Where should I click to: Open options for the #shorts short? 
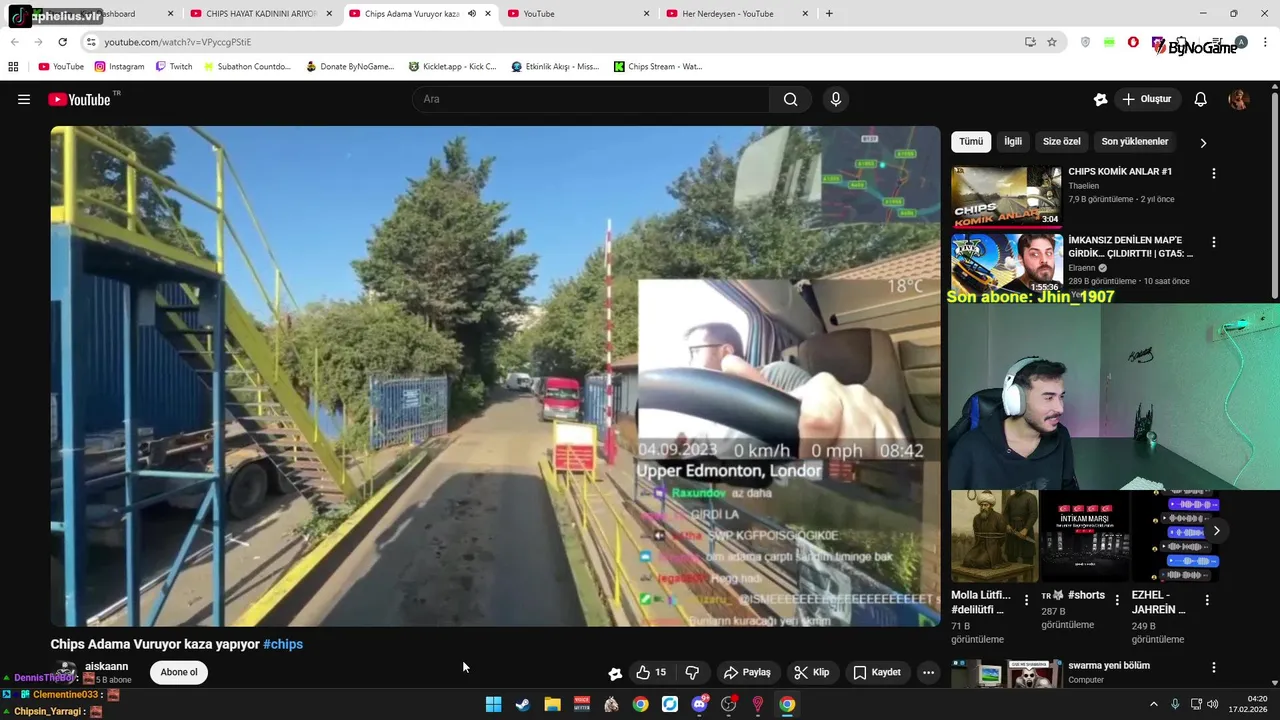[1117, 600]
